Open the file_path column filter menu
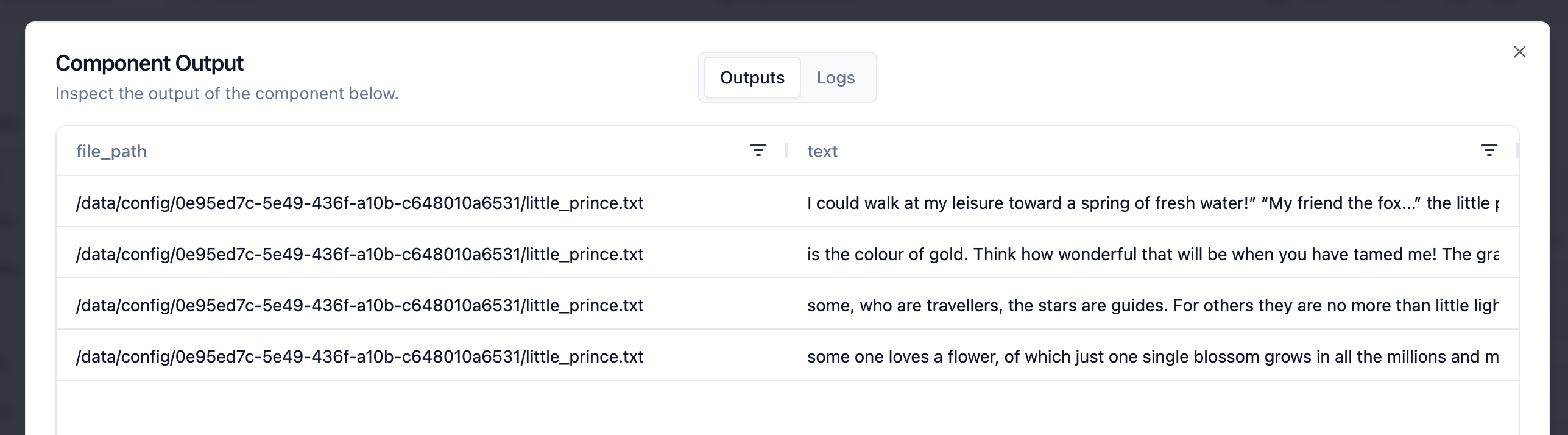1568x435 pixels. pos(758,150)
